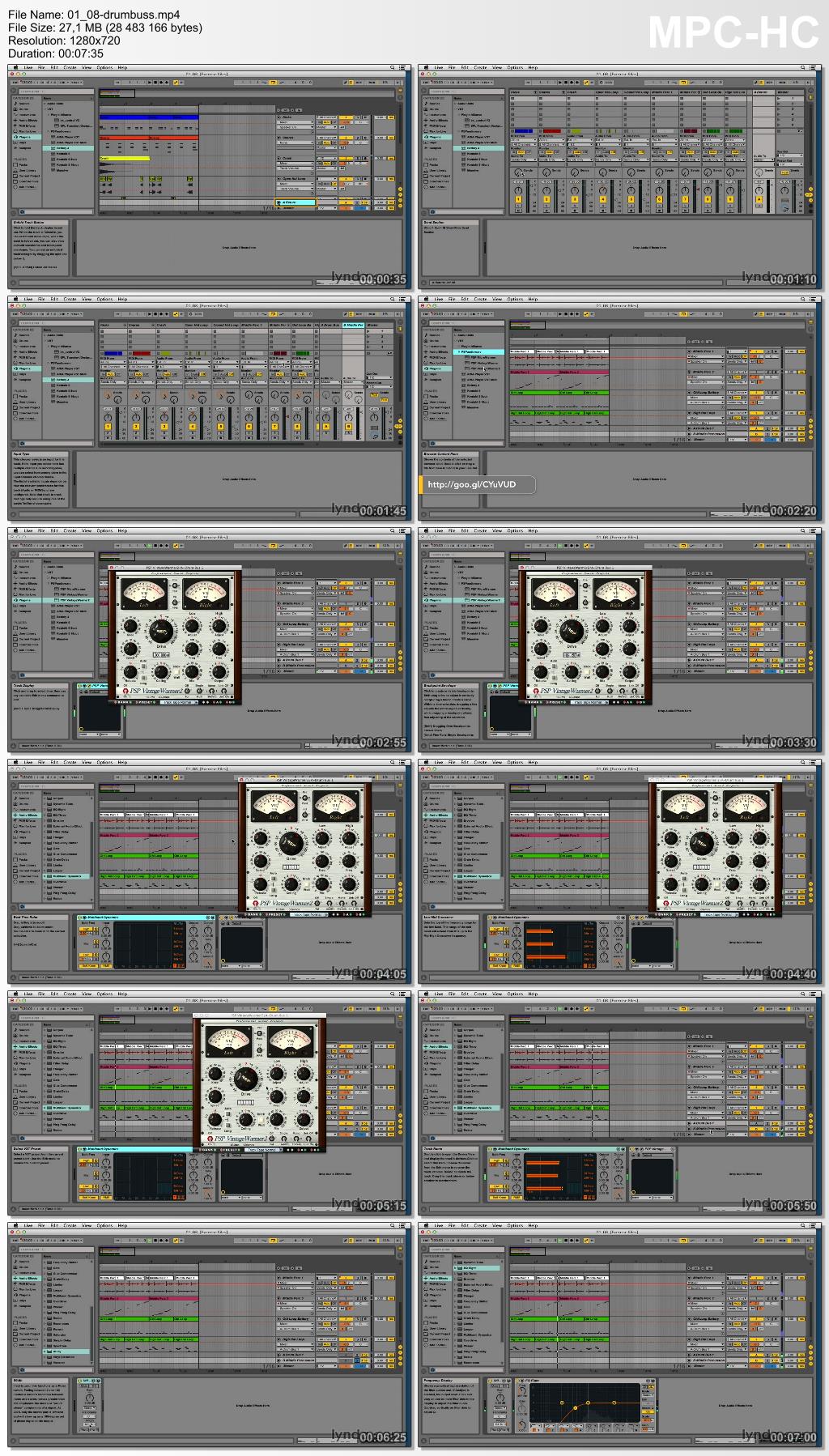The height and width of the screenshot is (1456, 829).
Task: Open Help menu in 00:07:00 frame
Action: pos(533,1226)
